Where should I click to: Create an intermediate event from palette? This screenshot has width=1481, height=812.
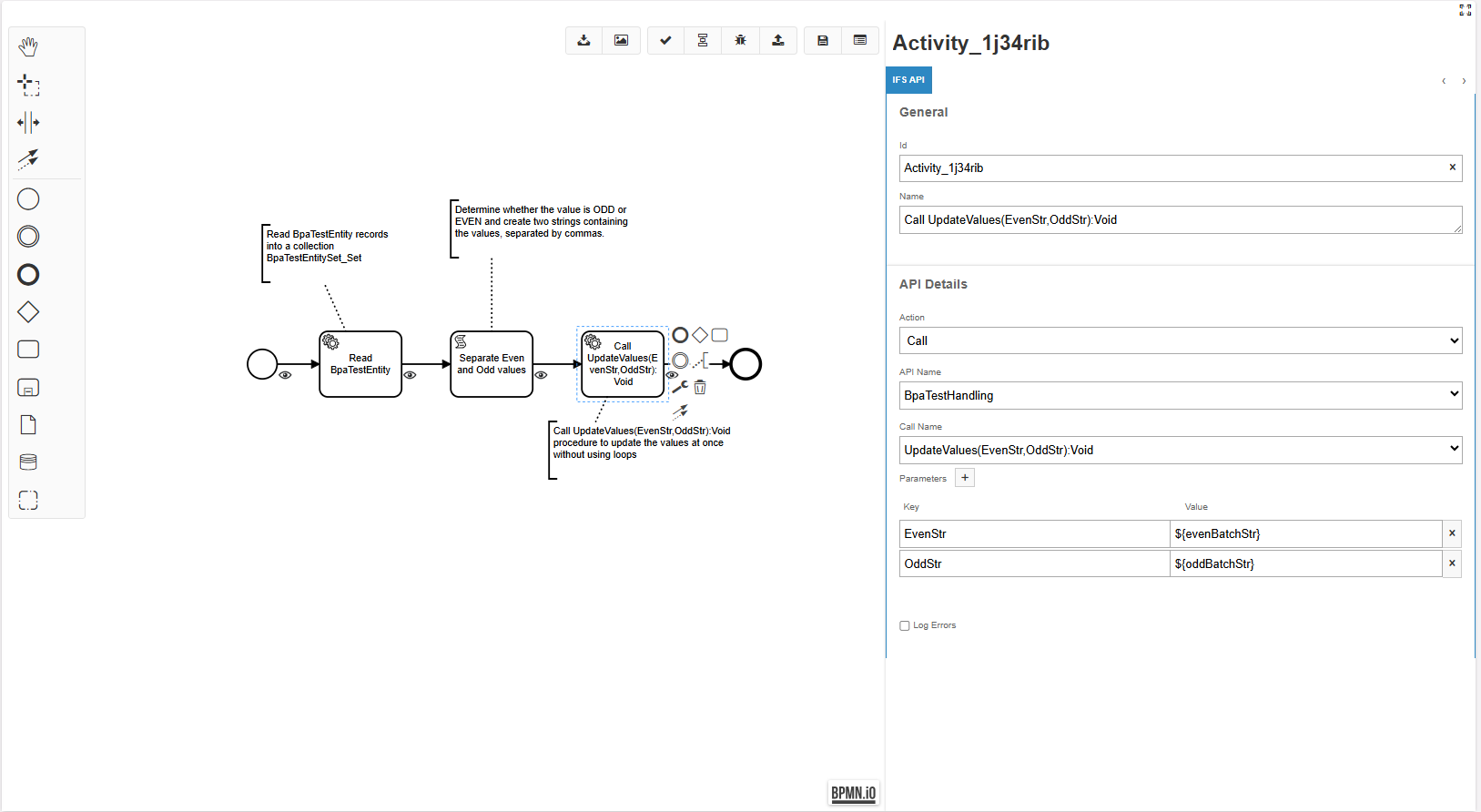pos(28,237)
